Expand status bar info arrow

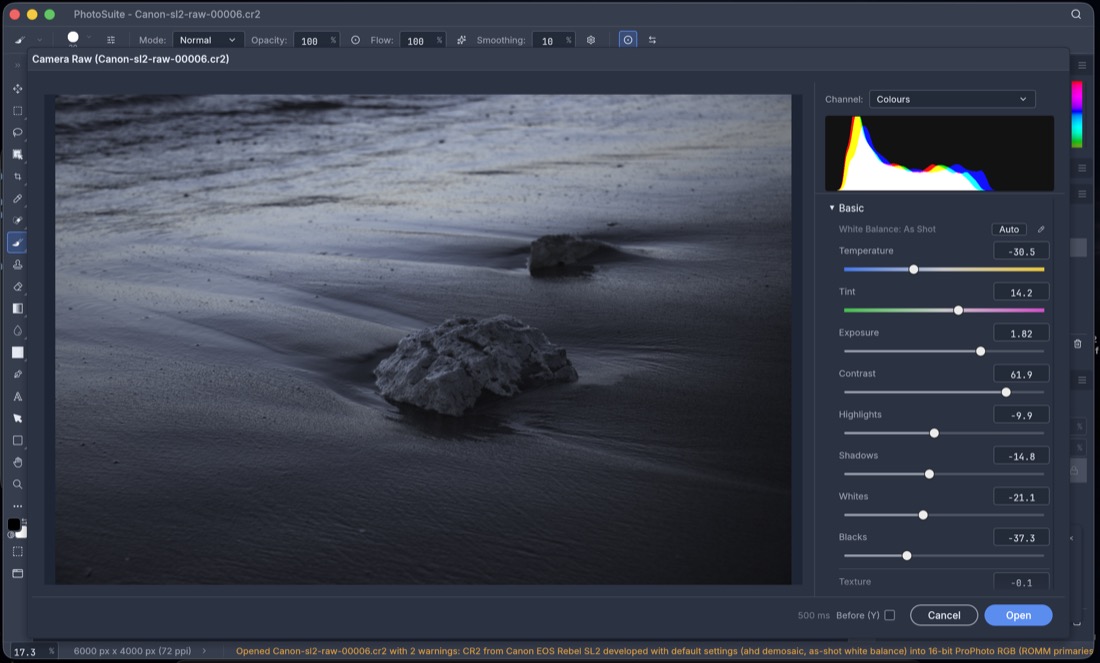coord(204,651)
